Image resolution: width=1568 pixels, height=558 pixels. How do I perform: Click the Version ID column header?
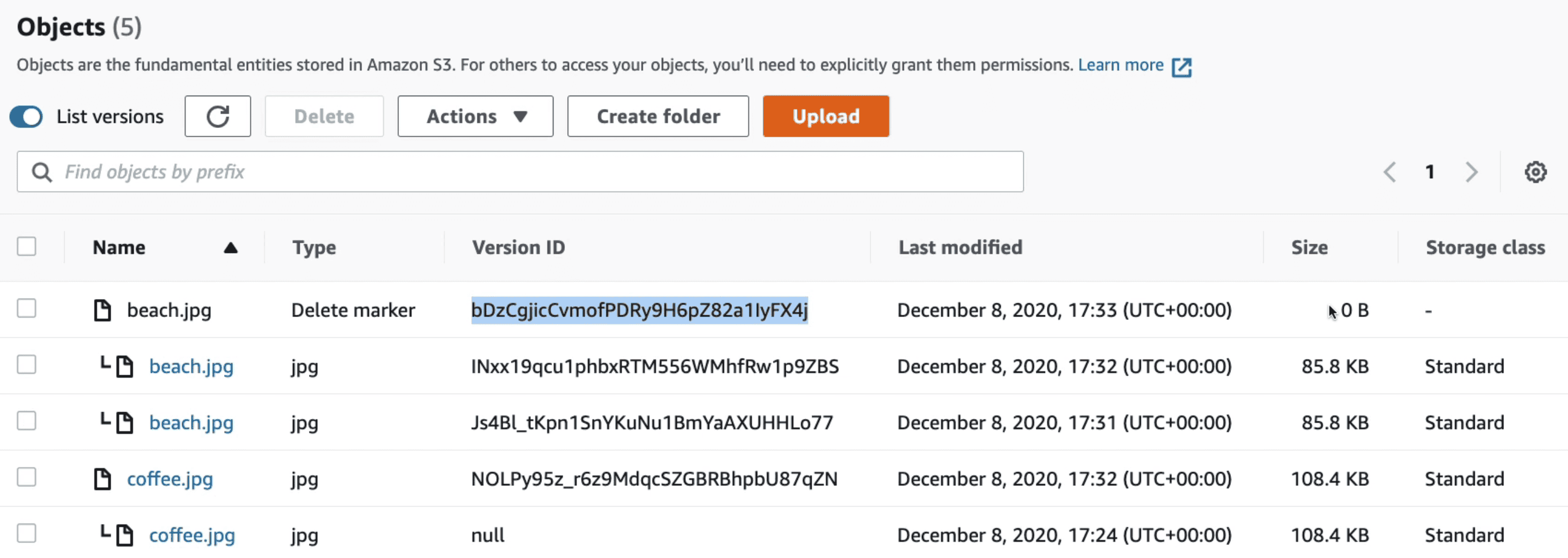[x=519, y=248]
